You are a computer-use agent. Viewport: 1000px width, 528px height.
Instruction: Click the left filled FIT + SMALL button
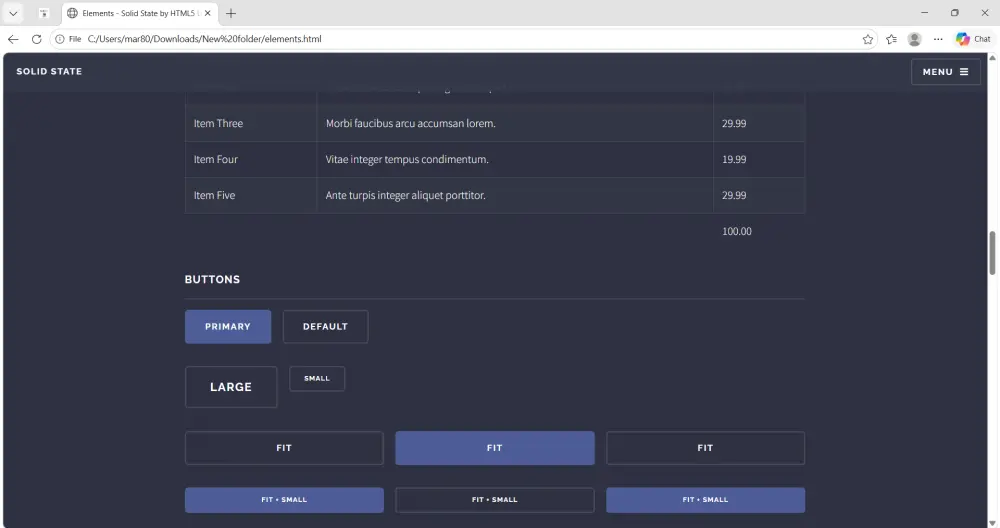point(284,500)
